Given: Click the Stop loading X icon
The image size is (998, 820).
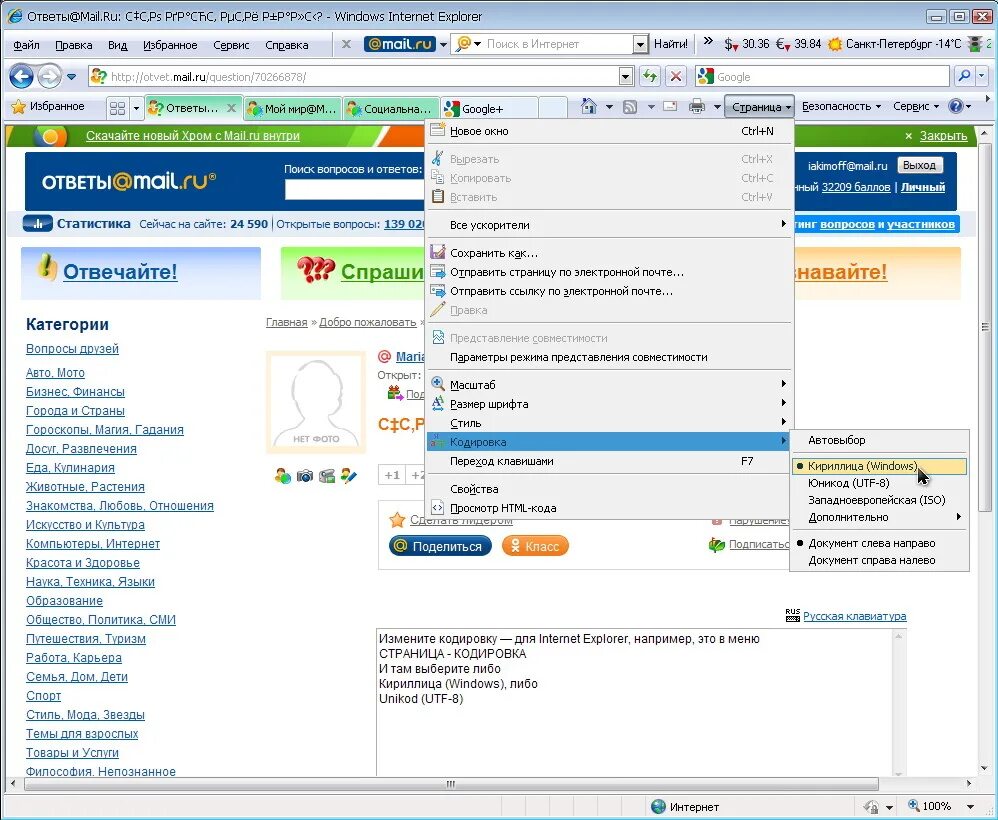Looking at the screenshot, I should (676, 76).
